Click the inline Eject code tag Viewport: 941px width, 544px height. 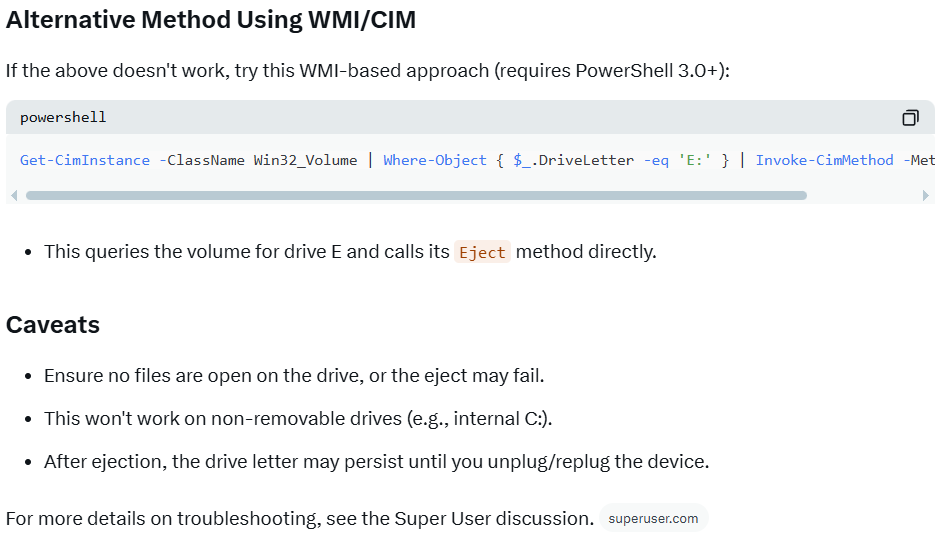point(482,252)
